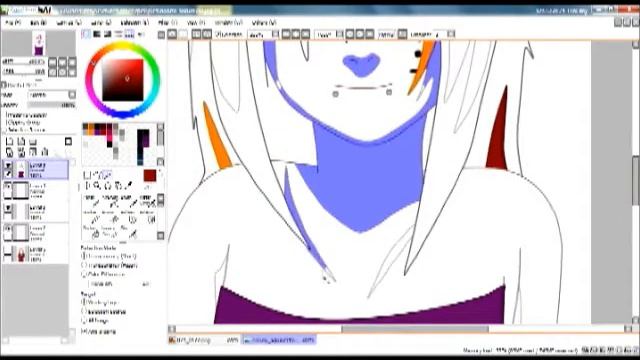The height and width of the screenshot is (360, 640).
Task: Open the Filter menu
Action: [x=167, y=23]
